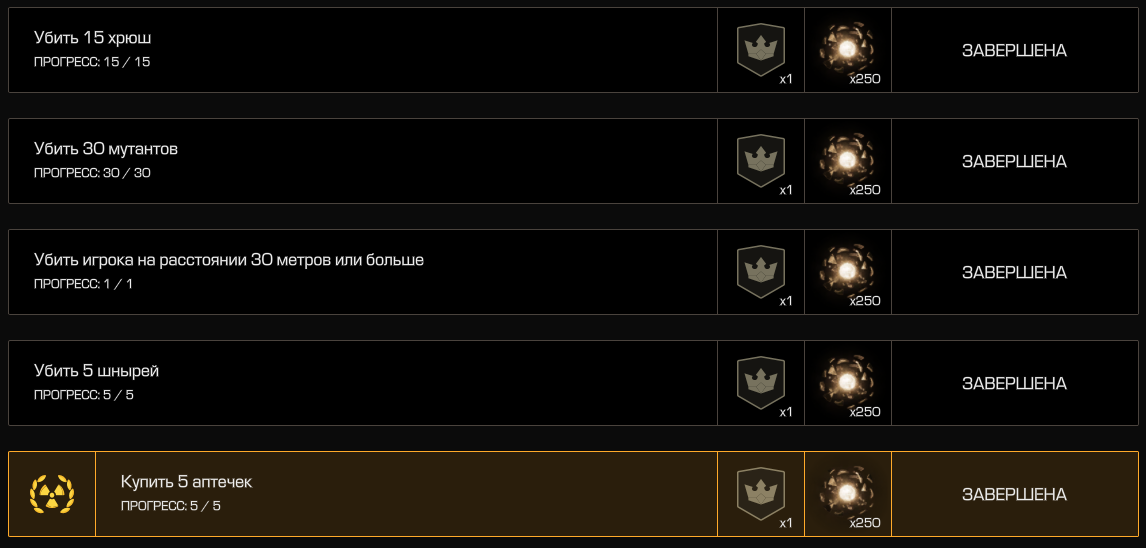Click "ЗАВЕРШЕНА" status for "Купить 5 аптечек"
Image resolution: width=1146 pixels, height=548 pixels.
[1014, 495]
